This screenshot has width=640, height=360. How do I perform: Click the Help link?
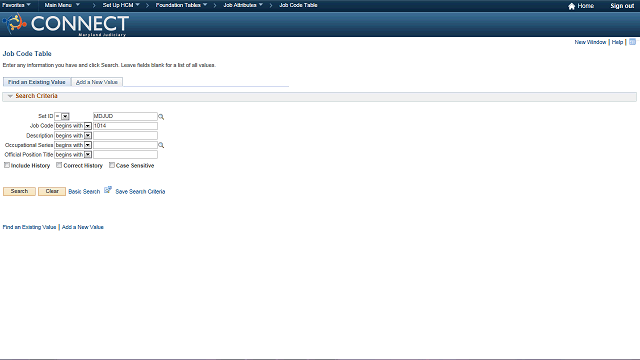617,42
